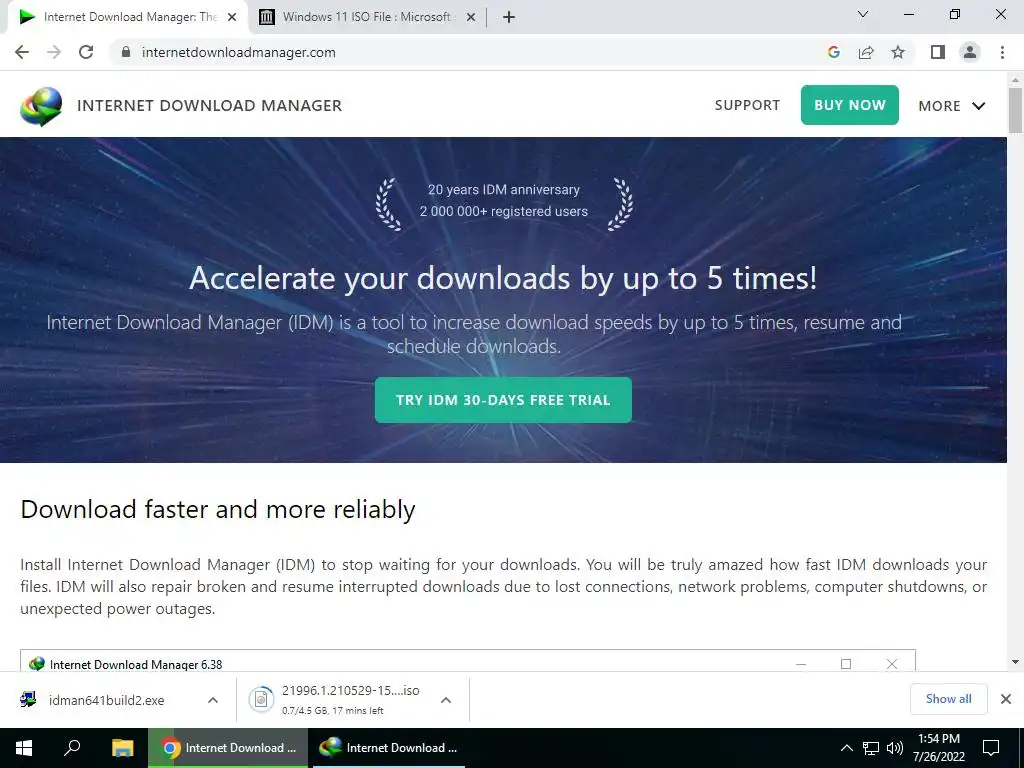This screenshot has width=1024, height=768.
Task: Open the taskbar clock and date
Action: [938, 748]
